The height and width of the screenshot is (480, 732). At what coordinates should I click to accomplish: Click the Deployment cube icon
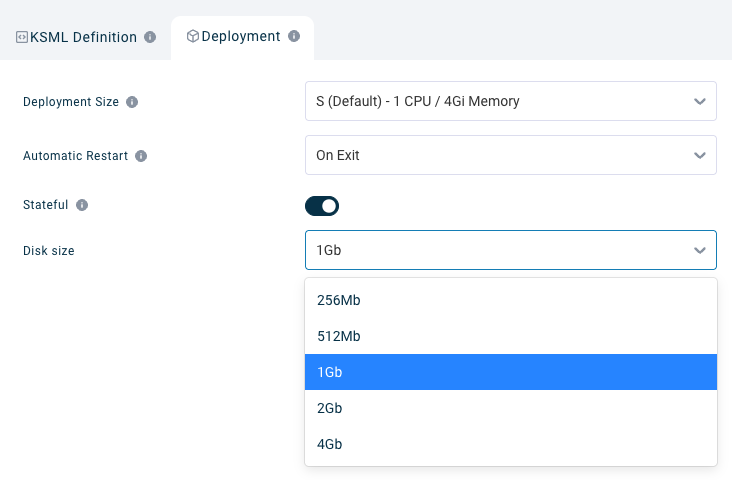(192, 36)
